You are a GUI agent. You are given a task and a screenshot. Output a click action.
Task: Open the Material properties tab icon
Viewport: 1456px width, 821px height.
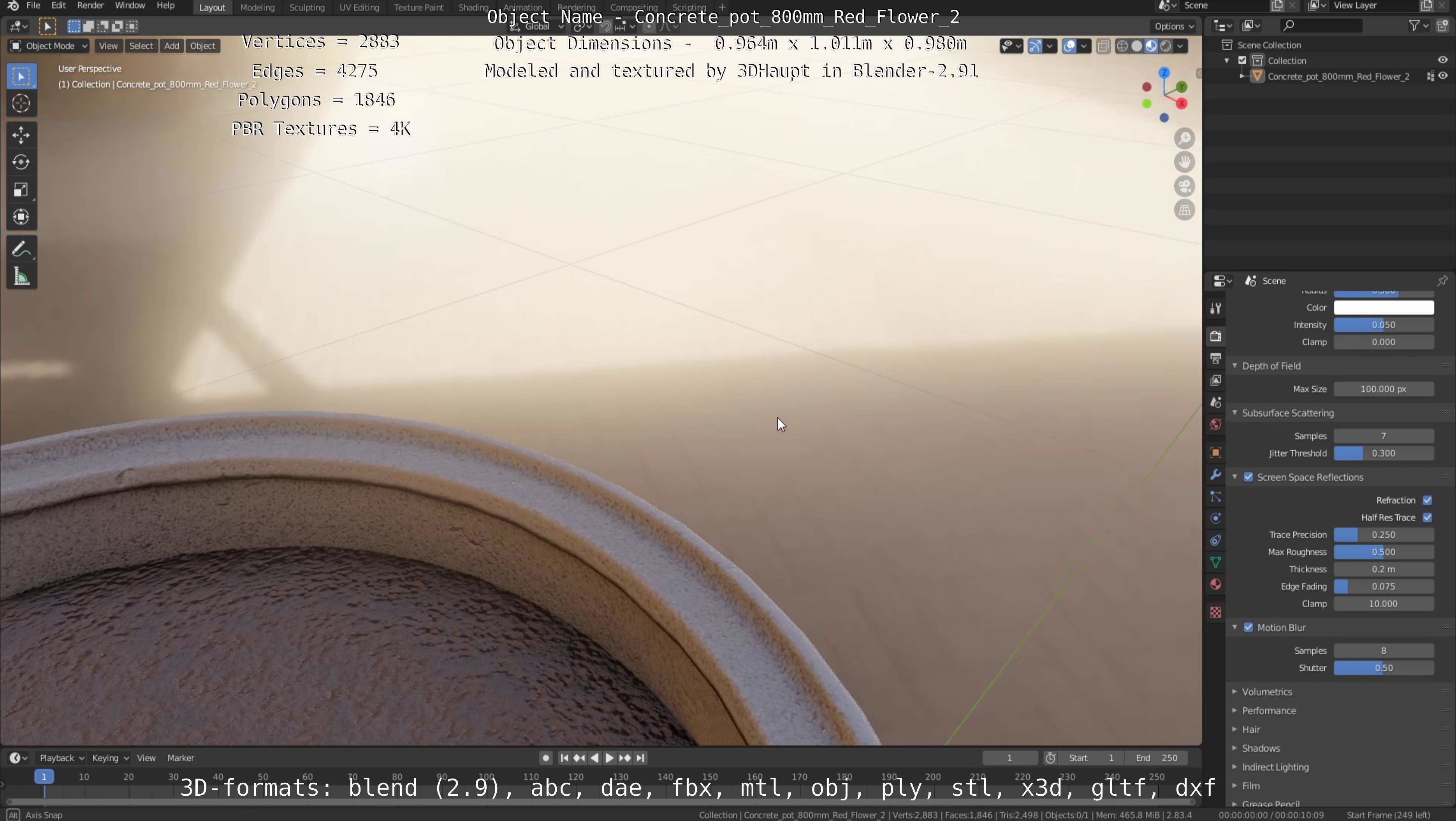(x=1216, y=584)
